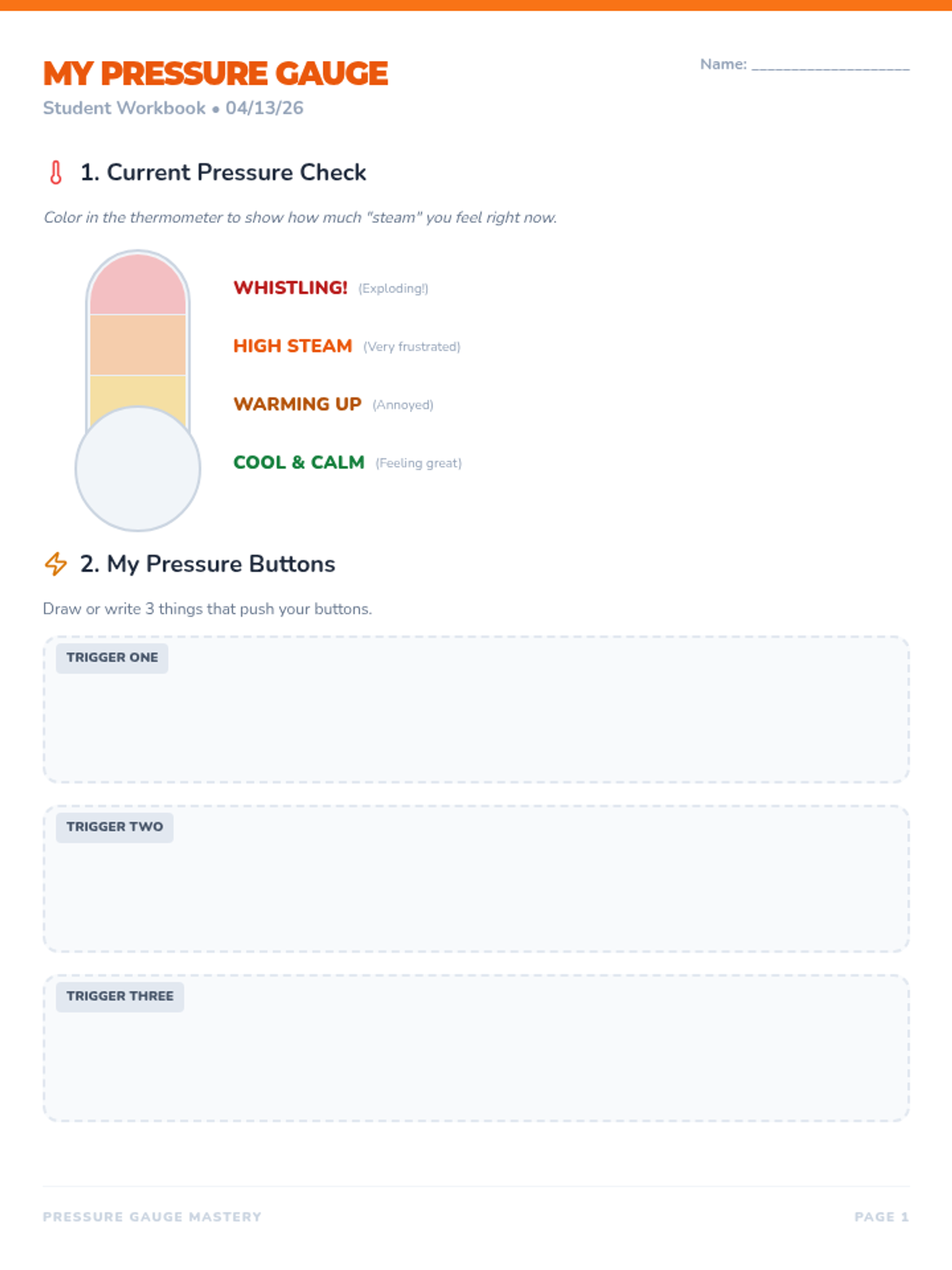Click inside the Trigger Three answer box
Screen dimensions: 952x1270
pyautogui.click(x=476, y=1064)
